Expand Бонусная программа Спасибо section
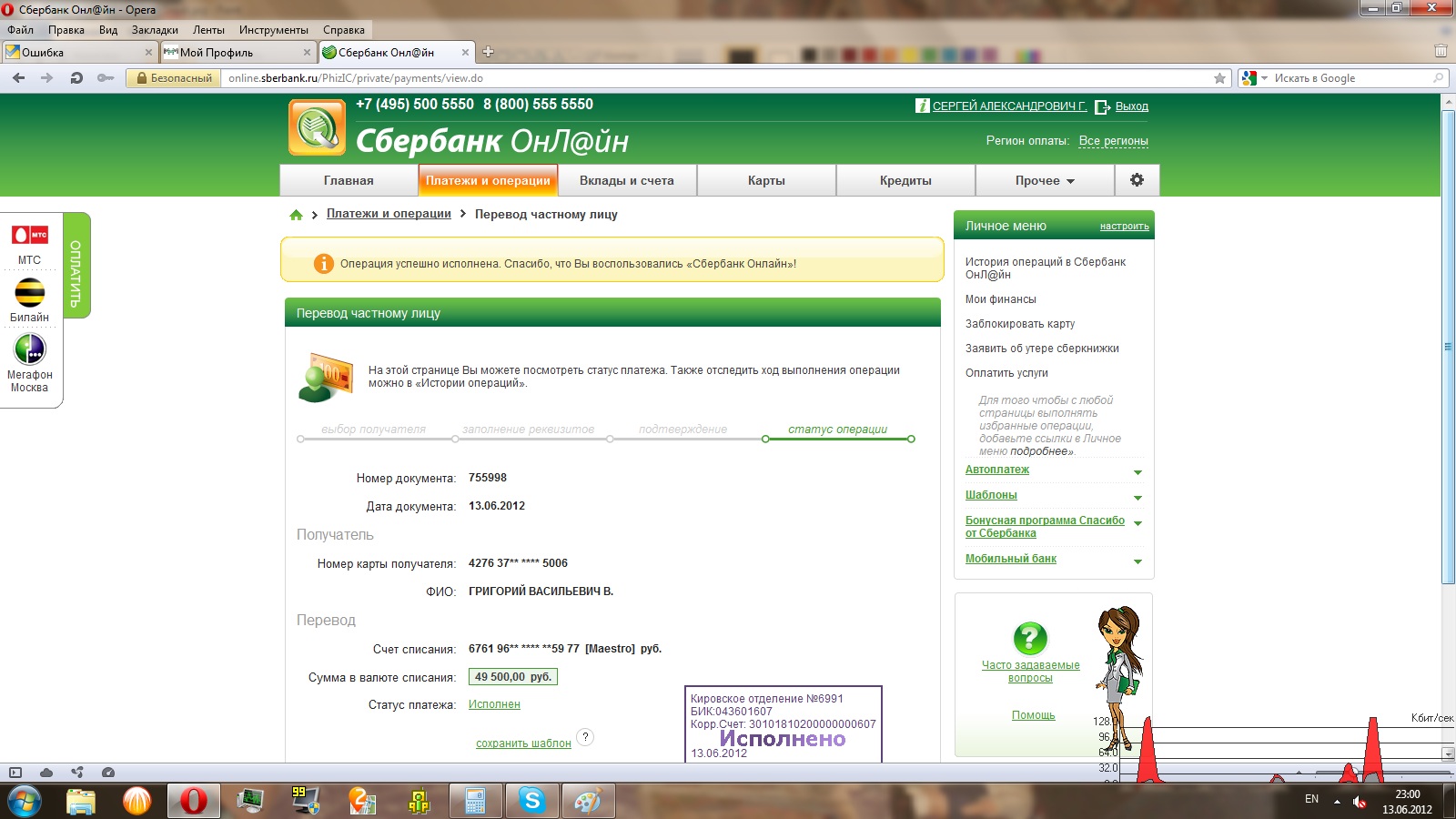1456x819 pixels. pyautogui.click(x=1137, y=523)
